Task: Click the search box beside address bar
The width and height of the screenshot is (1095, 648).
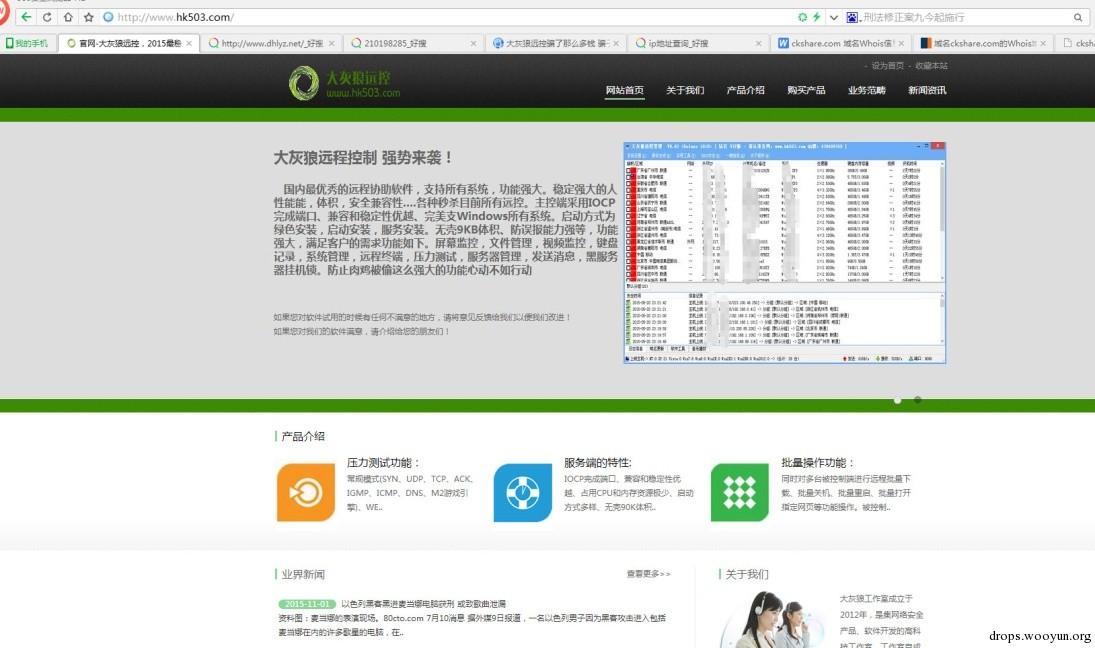Action: [x=967, y=17]
